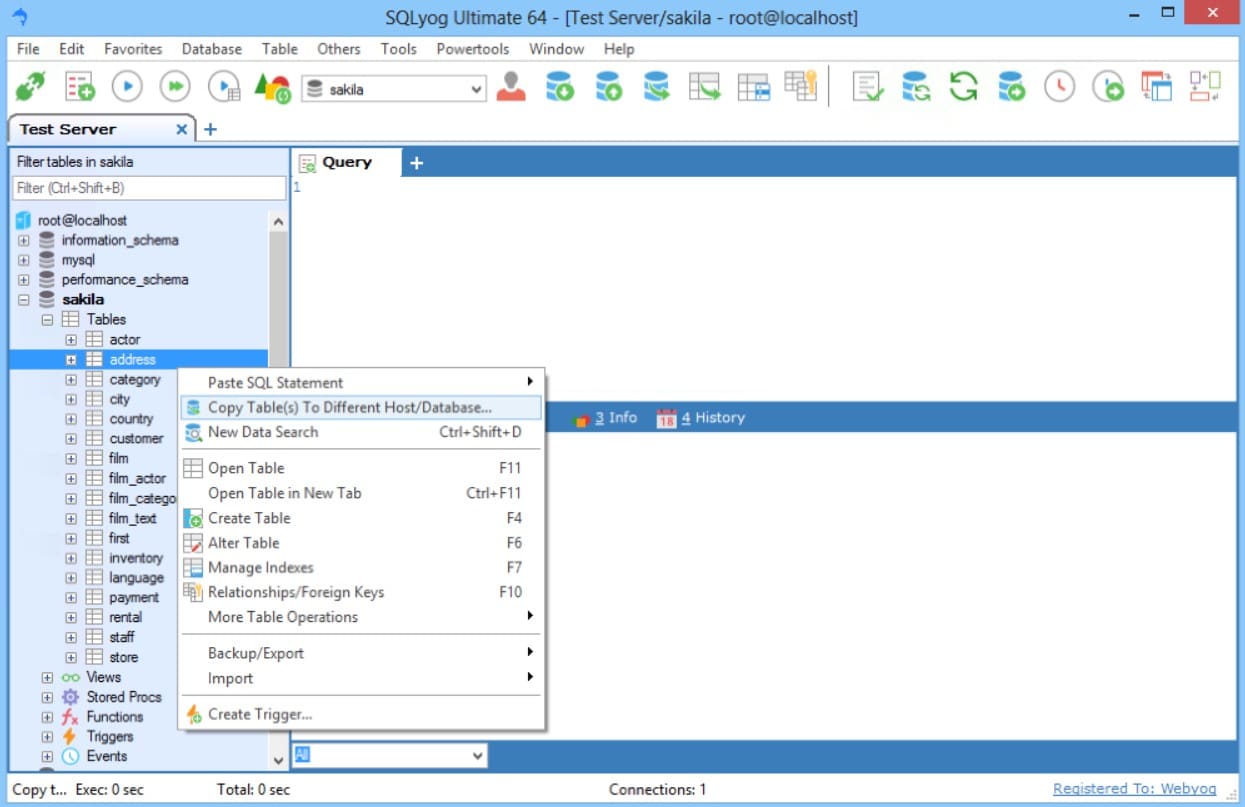1245x807 pixels.
Task: Click the Execute and Edit Resultset icon
Action: click(224, 87)
